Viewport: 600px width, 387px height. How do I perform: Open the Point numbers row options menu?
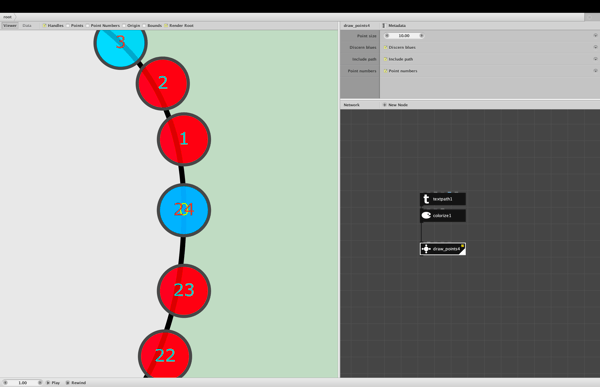pyautogui.click(x=595, y=71)
